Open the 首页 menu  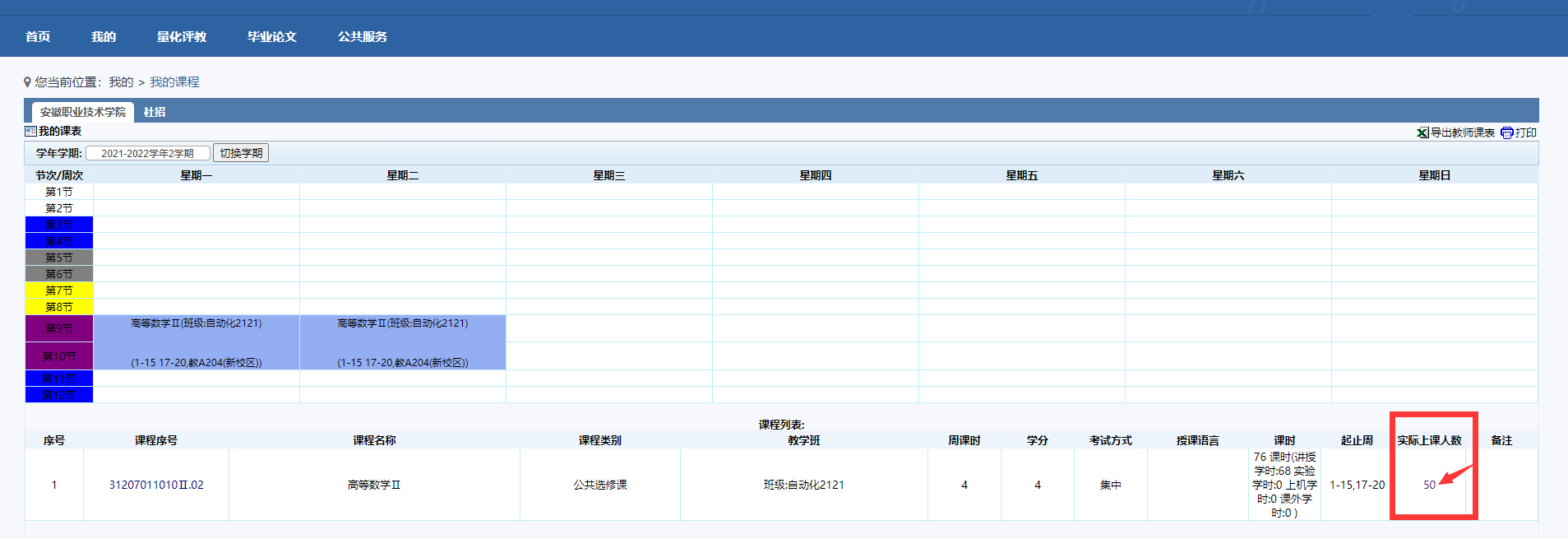38,36
